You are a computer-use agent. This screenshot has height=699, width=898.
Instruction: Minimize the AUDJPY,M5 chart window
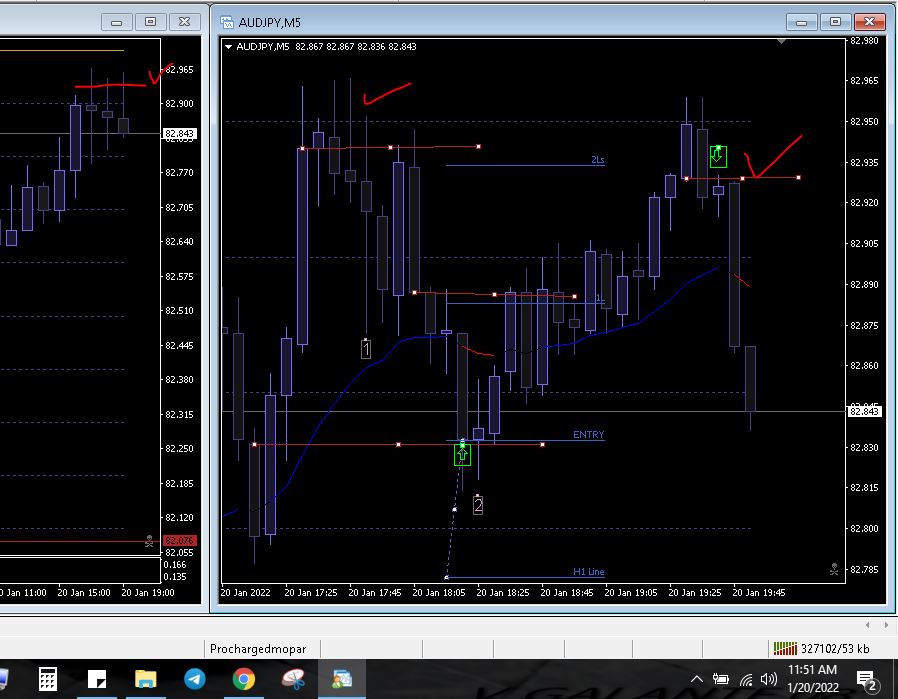(801, 22)
